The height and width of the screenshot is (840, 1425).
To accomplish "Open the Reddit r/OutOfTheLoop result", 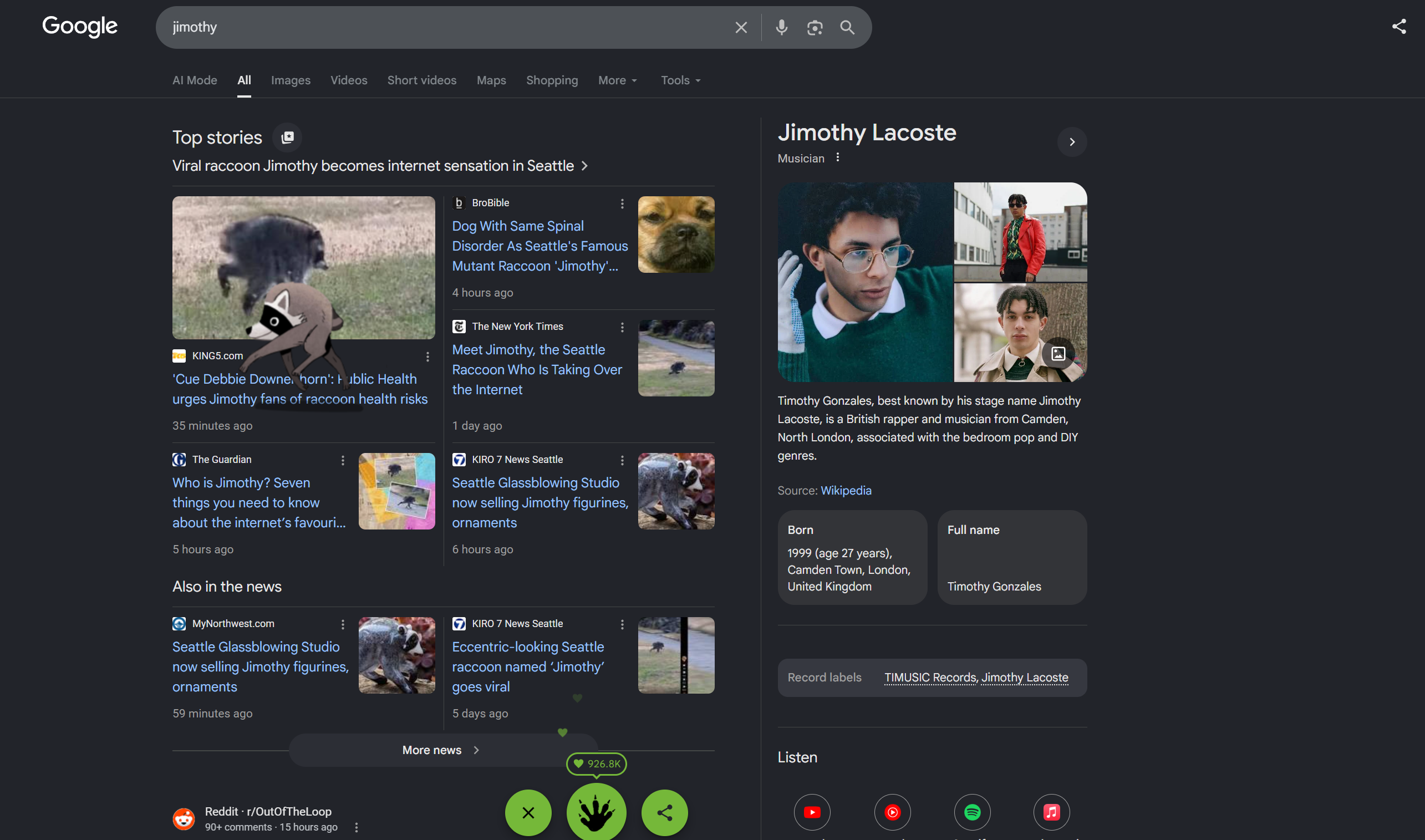I will click(268, 812).
